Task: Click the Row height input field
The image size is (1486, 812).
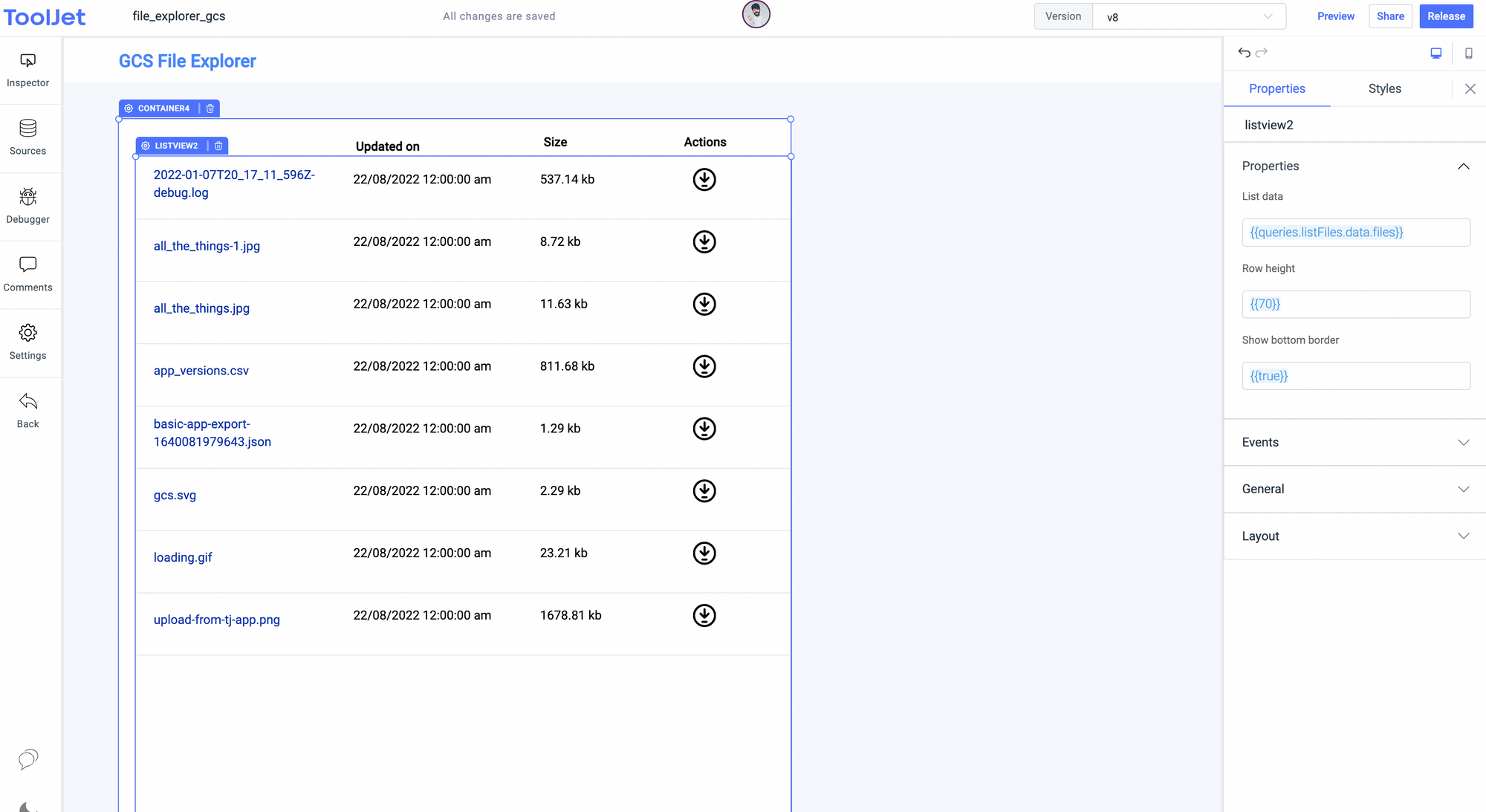Action: click(1355, 304)
